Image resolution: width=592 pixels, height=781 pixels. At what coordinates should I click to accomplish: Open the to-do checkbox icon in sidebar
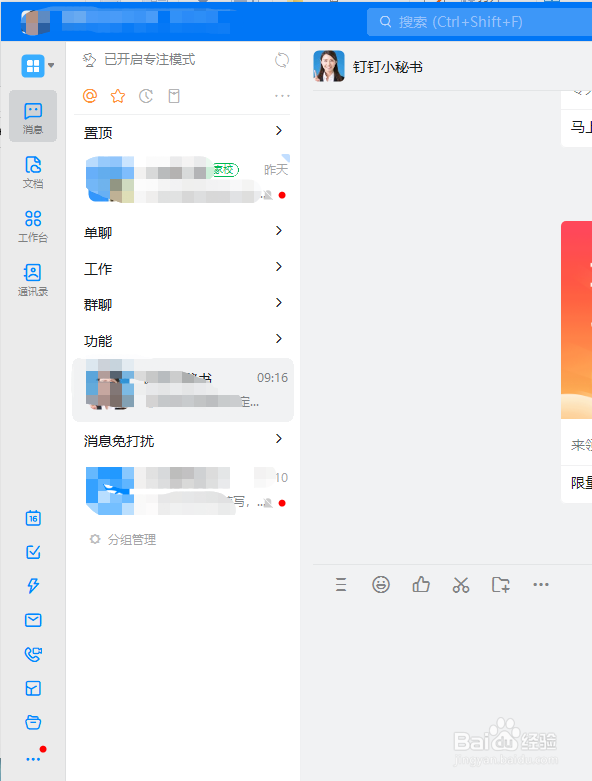coord(33,552)
